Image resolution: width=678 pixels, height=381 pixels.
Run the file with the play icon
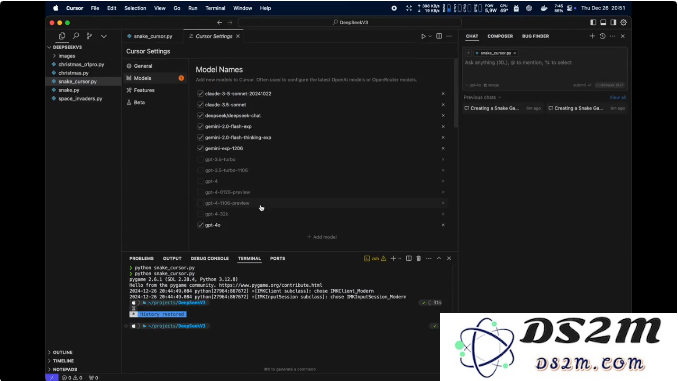tap(423, 36)
